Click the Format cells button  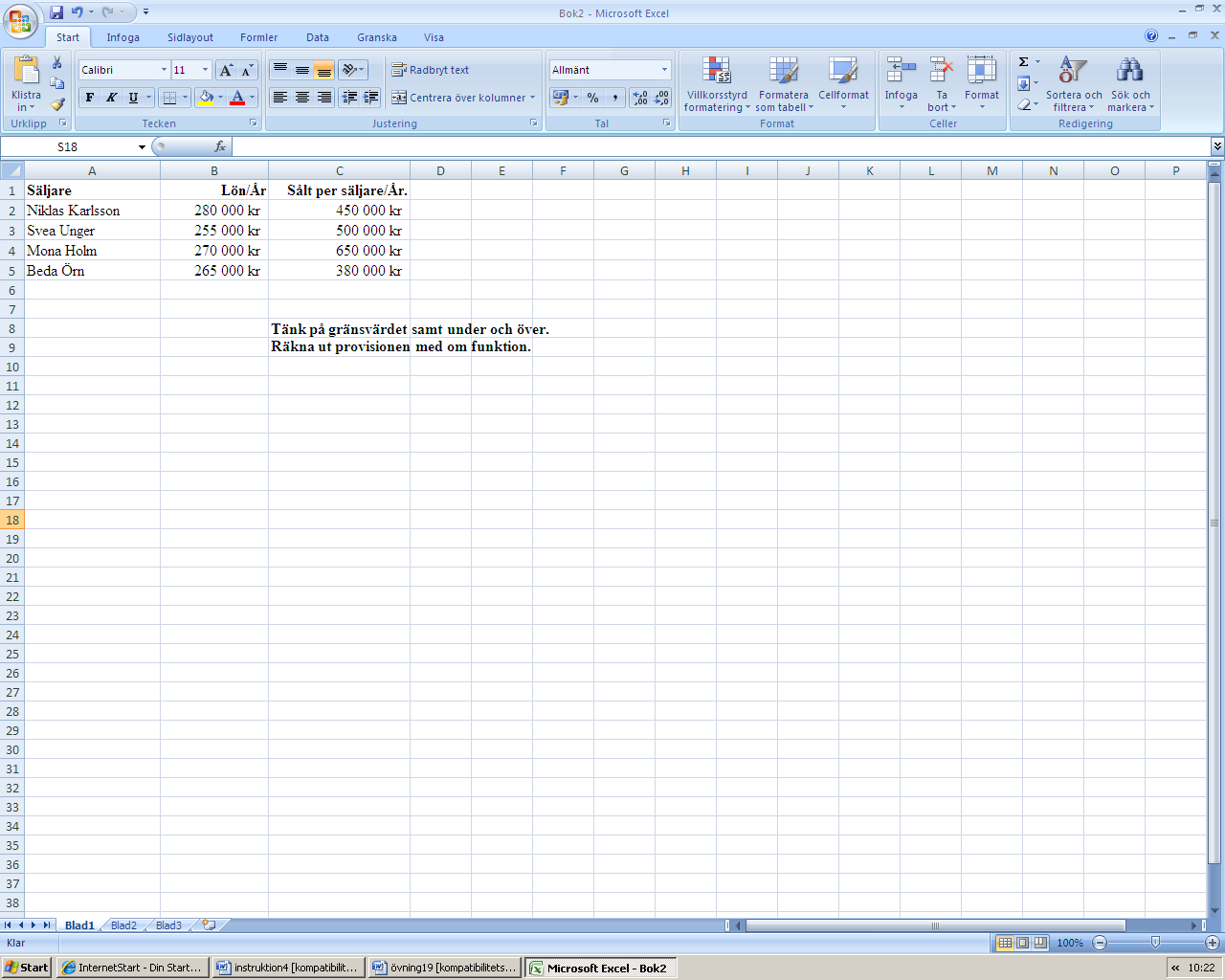coord(982,84)
